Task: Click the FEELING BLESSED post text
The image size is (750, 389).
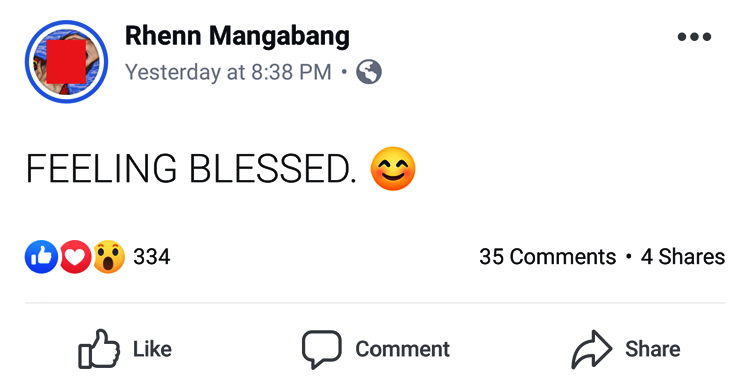Action: pyautogui.click(x=191, y=168)
